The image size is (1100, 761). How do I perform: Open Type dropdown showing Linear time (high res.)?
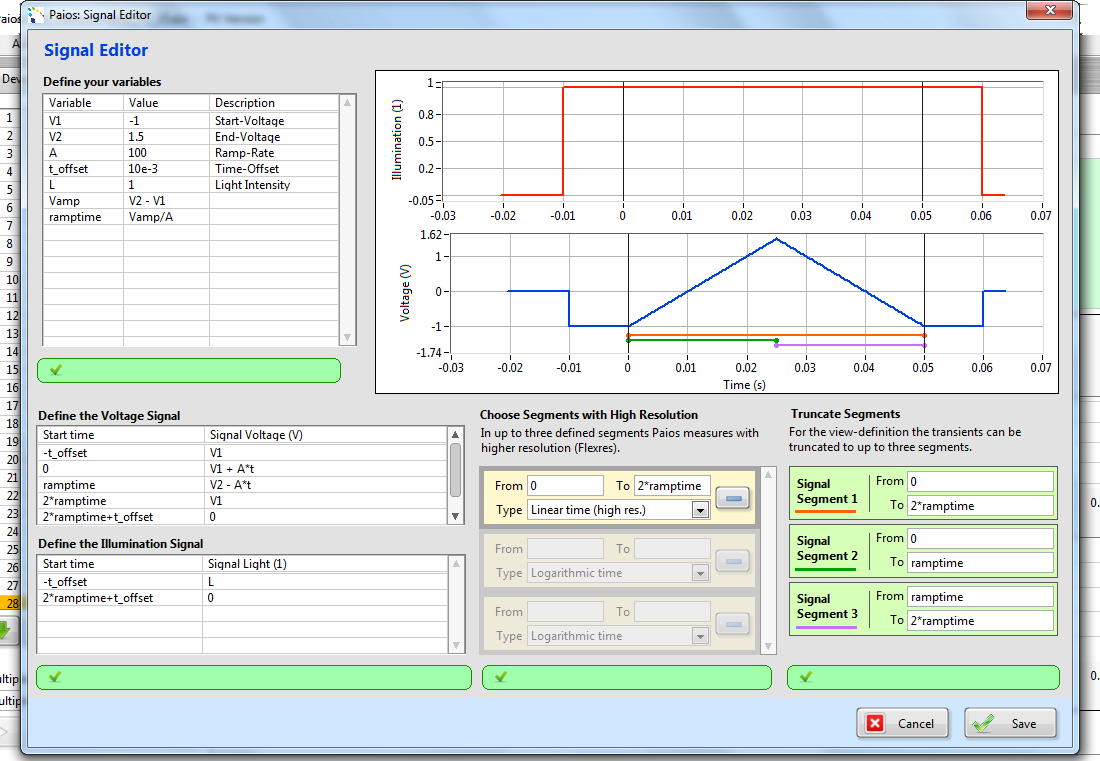click(700, 510)
